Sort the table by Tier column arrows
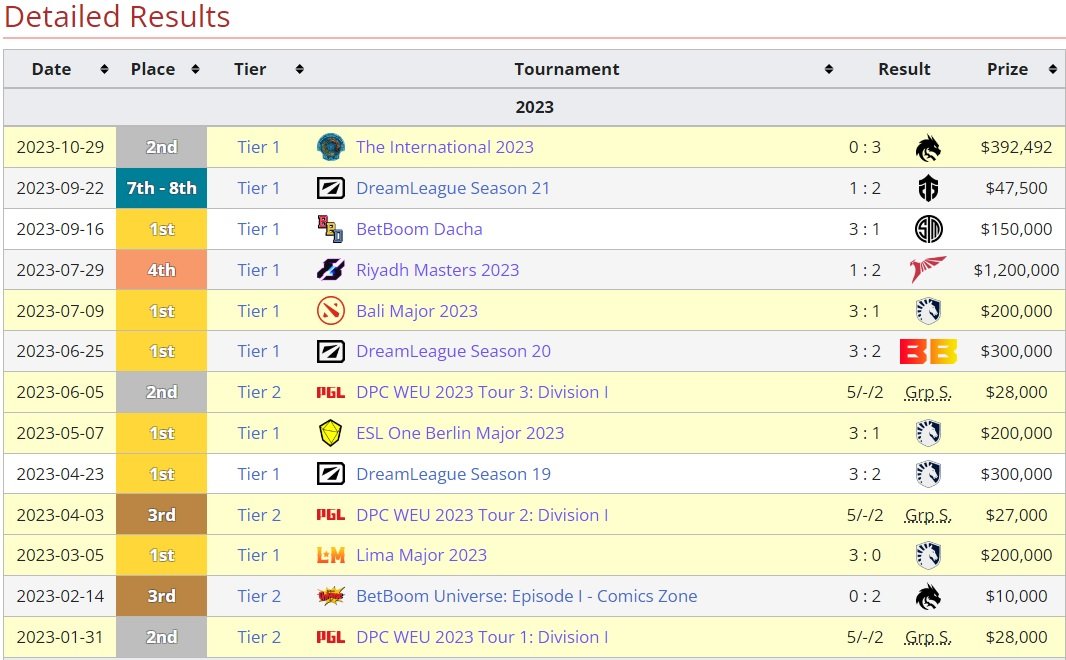 [299, 69]
